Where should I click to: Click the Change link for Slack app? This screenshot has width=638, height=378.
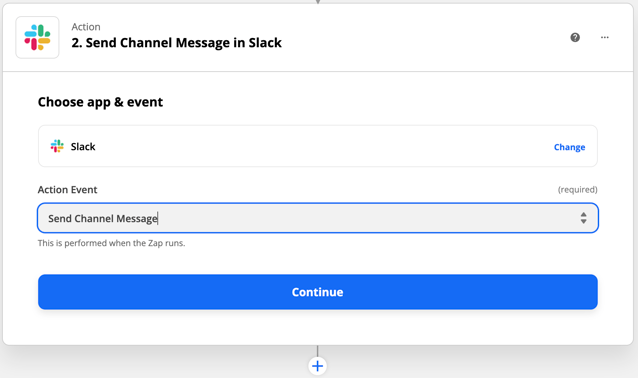click(569, 147)
